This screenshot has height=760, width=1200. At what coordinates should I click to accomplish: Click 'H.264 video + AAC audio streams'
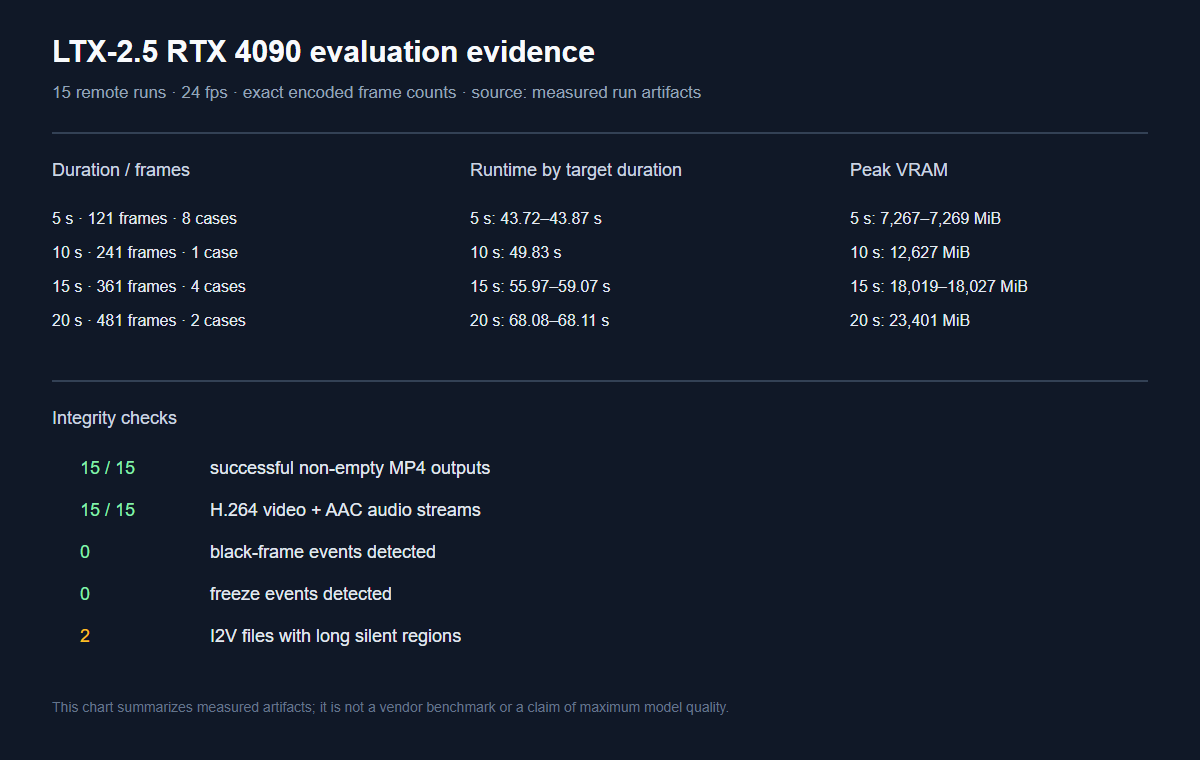[345, 510]
